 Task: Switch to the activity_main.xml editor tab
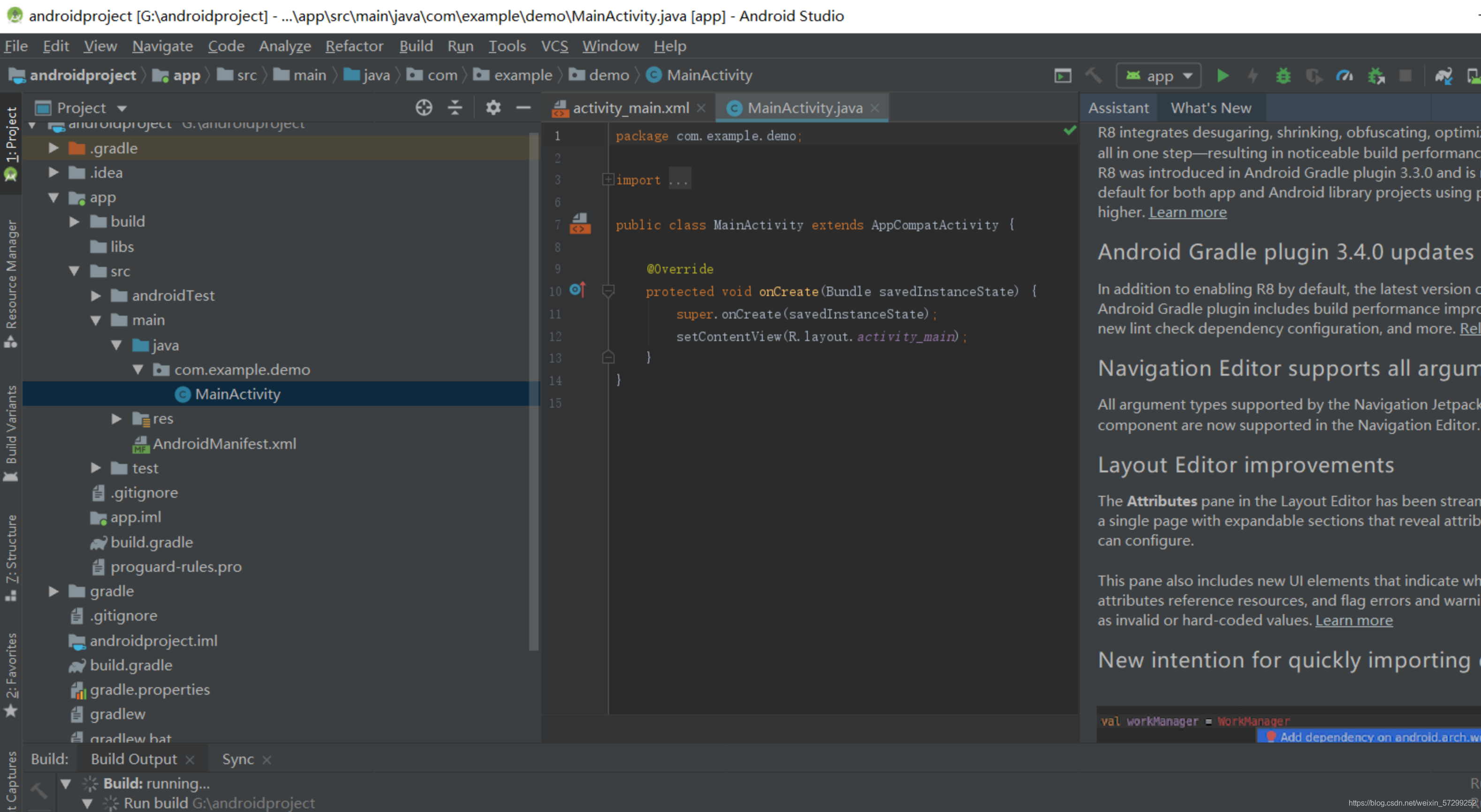pyautogui.click(x=629, y=108)
